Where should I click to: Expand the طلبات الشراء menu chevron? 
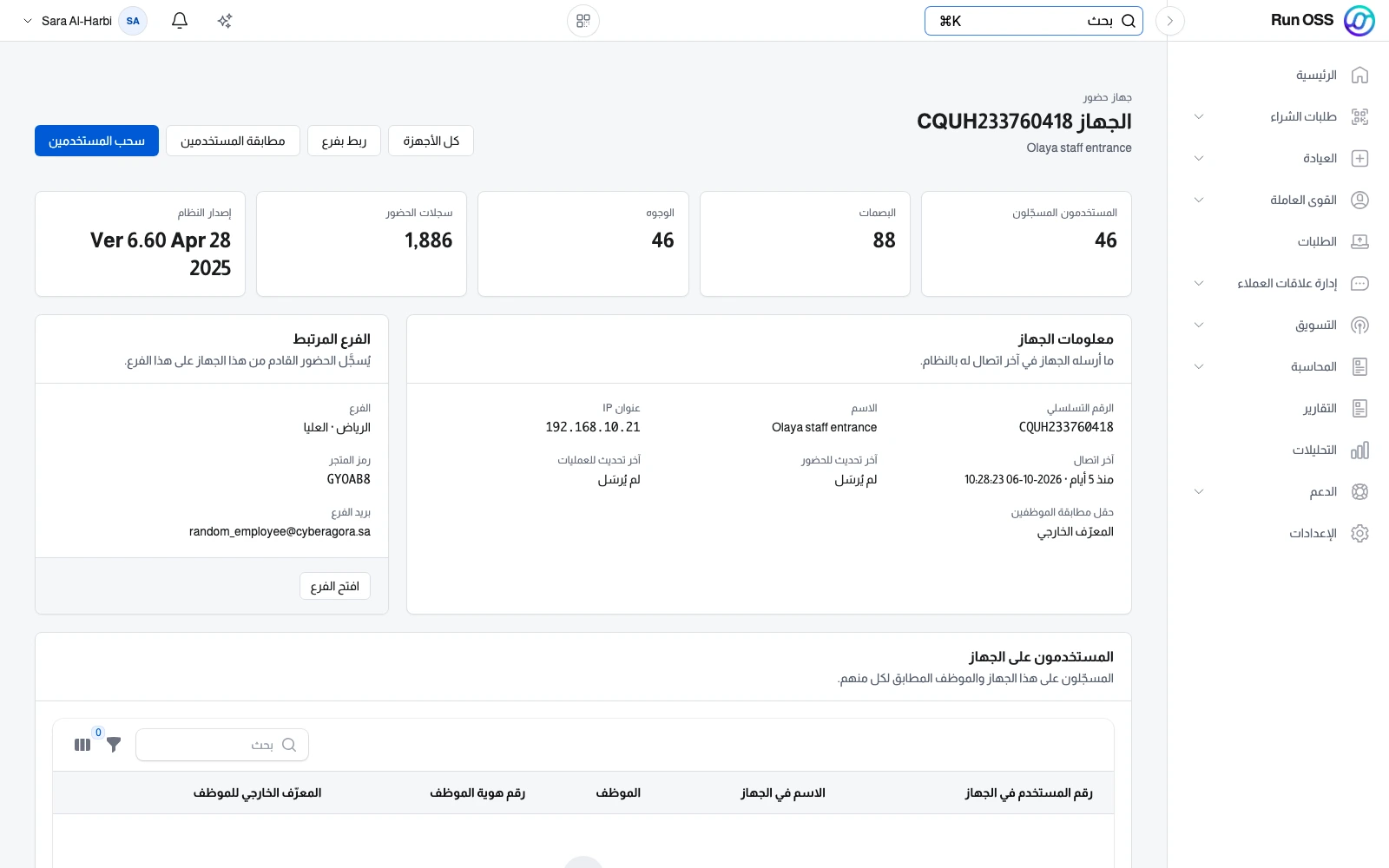coord(1199,117)
